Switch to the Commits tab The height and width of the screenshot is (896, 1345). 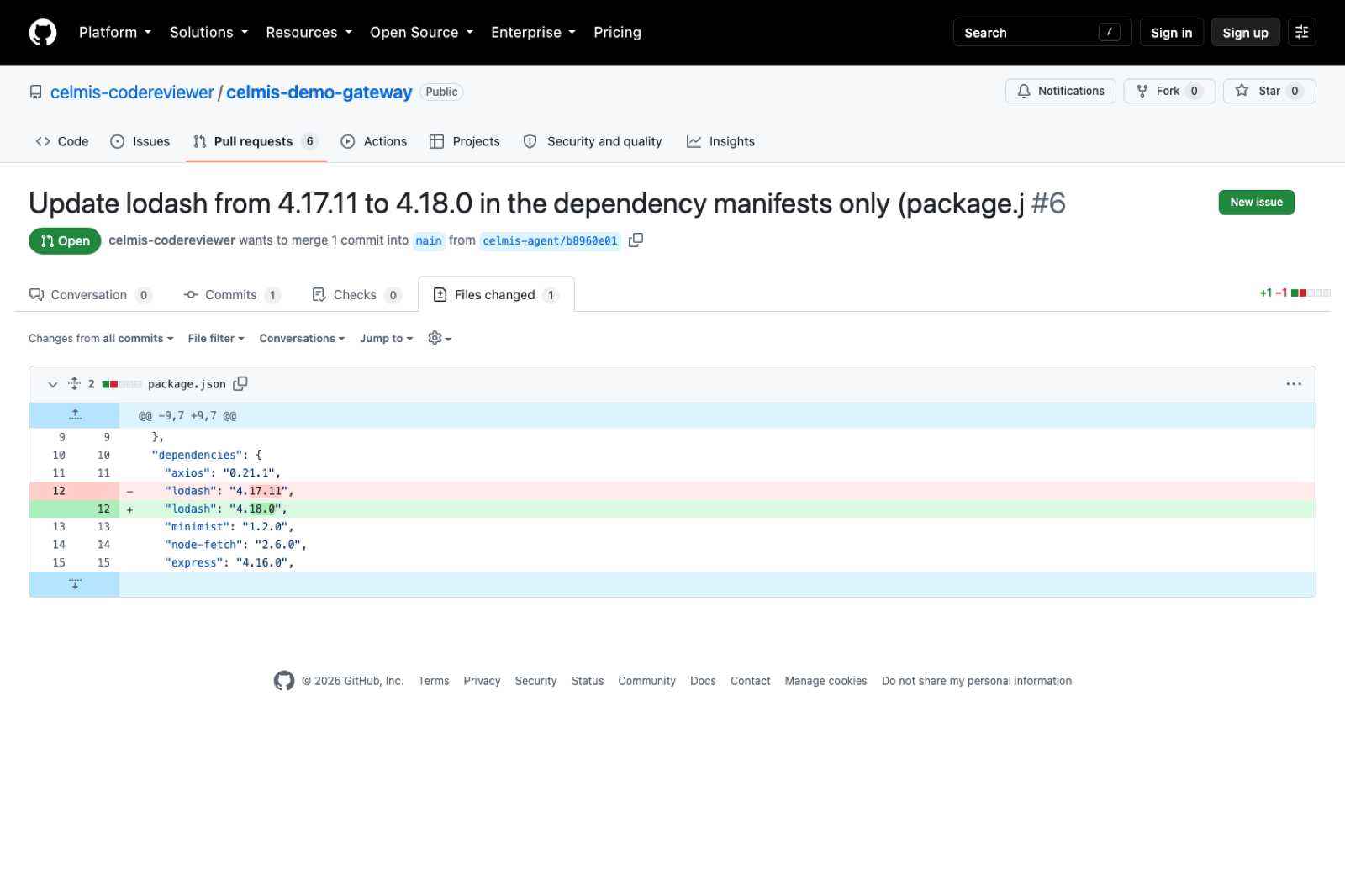tap(232, 295)
